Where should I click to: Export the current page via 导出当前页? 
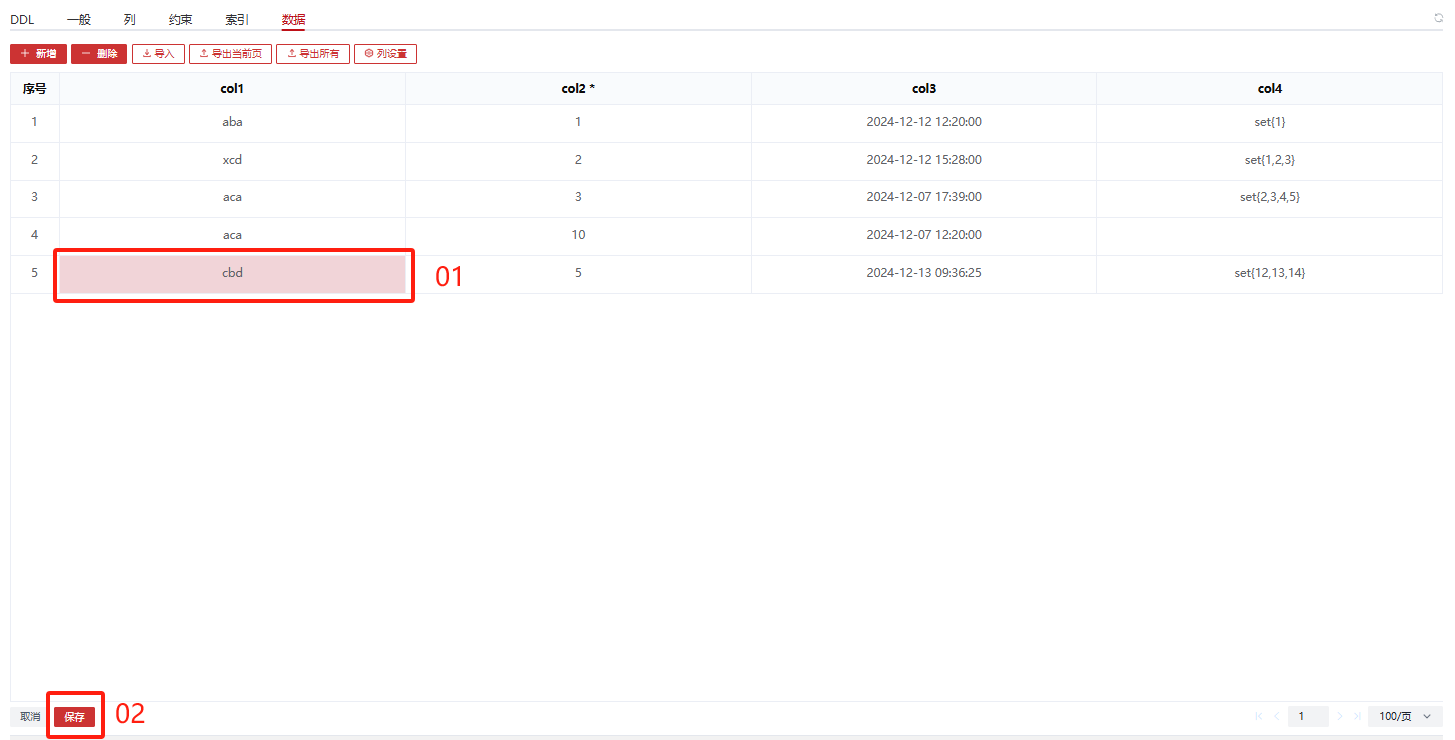click(230, 54)
